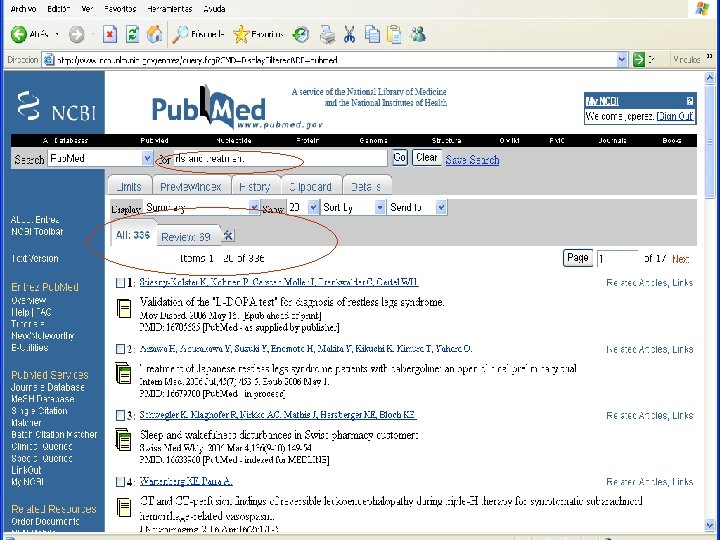Image resolution: width=720 pixels, height=540 pixels.
Task: Click the Clear button
Action: [x=427, y=158]
